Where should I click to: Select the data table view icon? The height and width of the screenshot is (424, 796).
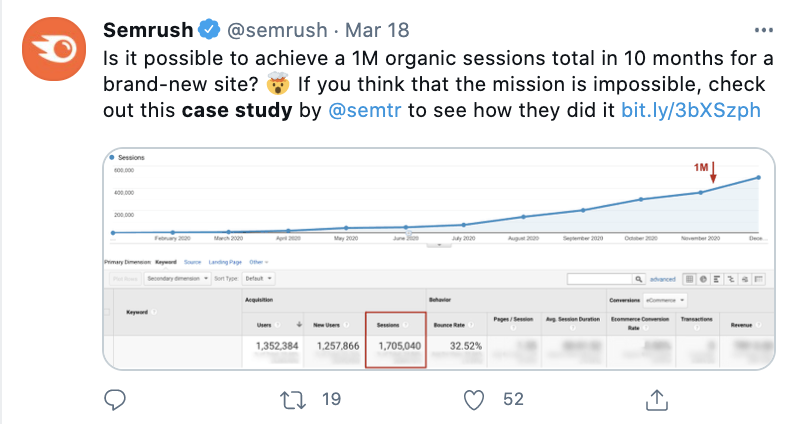click(689, 279)
